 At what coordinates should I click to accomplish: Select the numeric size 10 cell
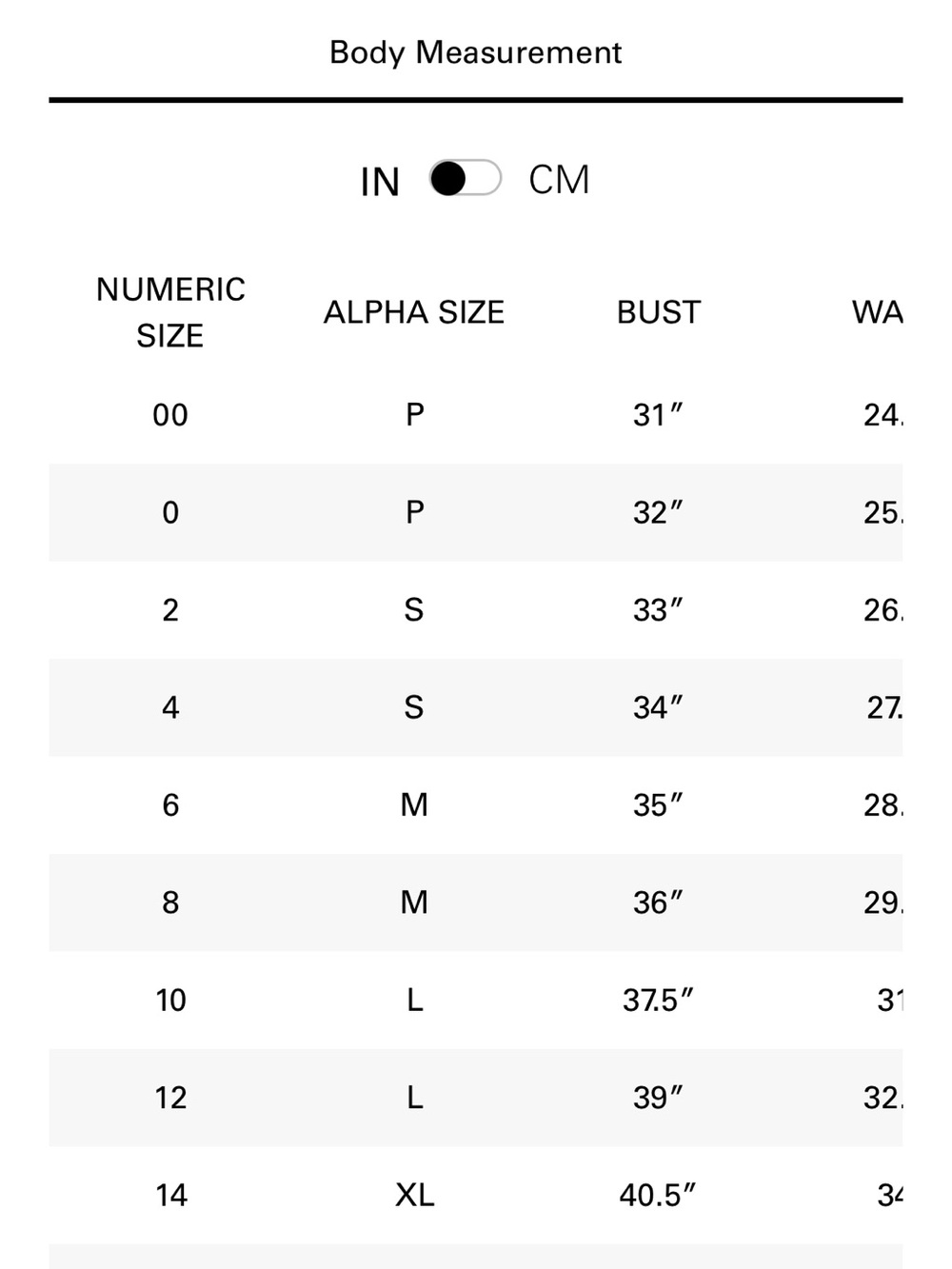pyautogui.click(x=170, y=1001)
